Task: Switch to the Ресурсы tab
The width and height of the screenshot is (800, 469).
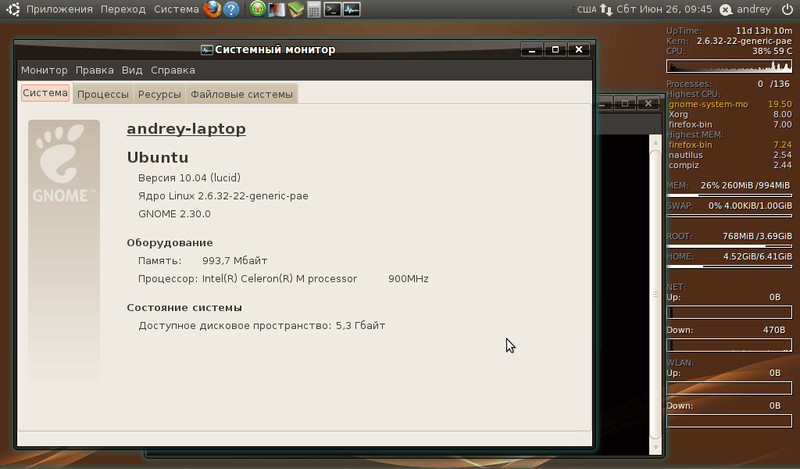Action: coord(159,94)
